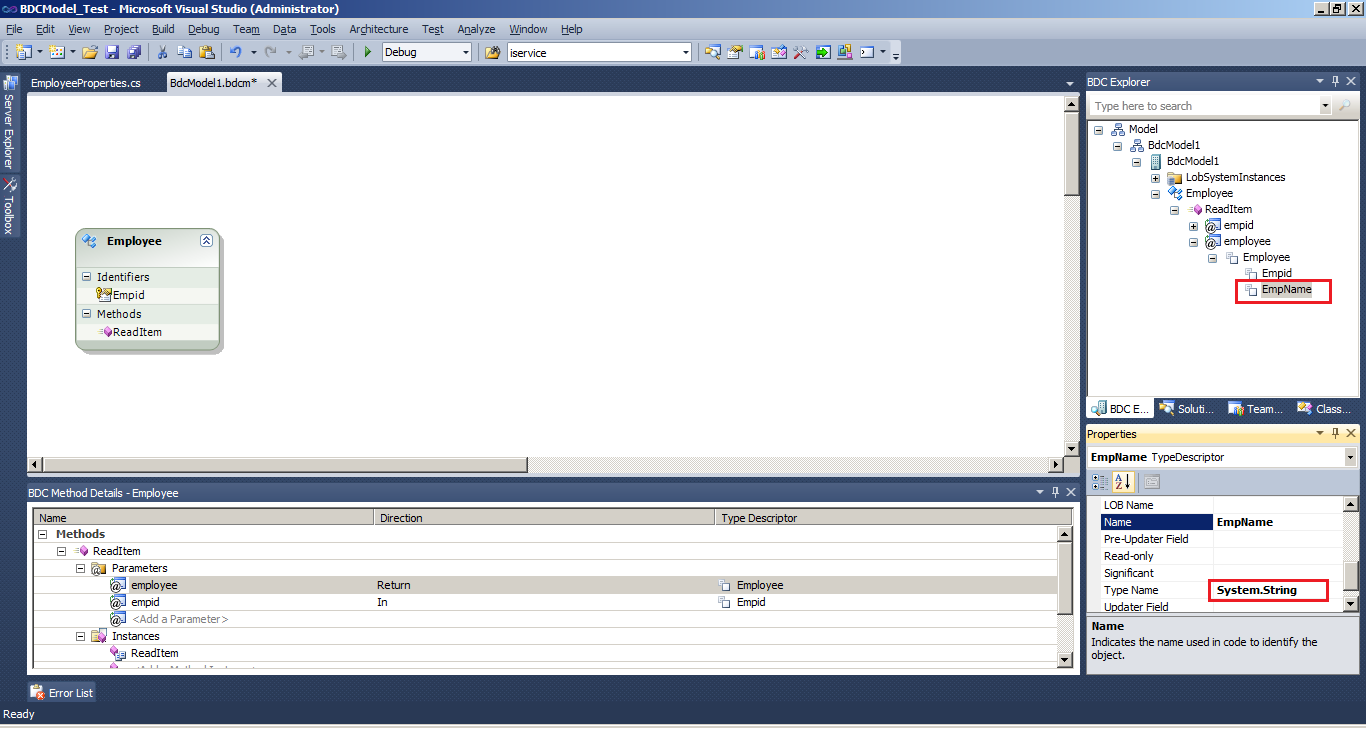This screenshot has height=730, width=1366.
Task: Click the Type Name System.String value field
Action: point(1277,590)
